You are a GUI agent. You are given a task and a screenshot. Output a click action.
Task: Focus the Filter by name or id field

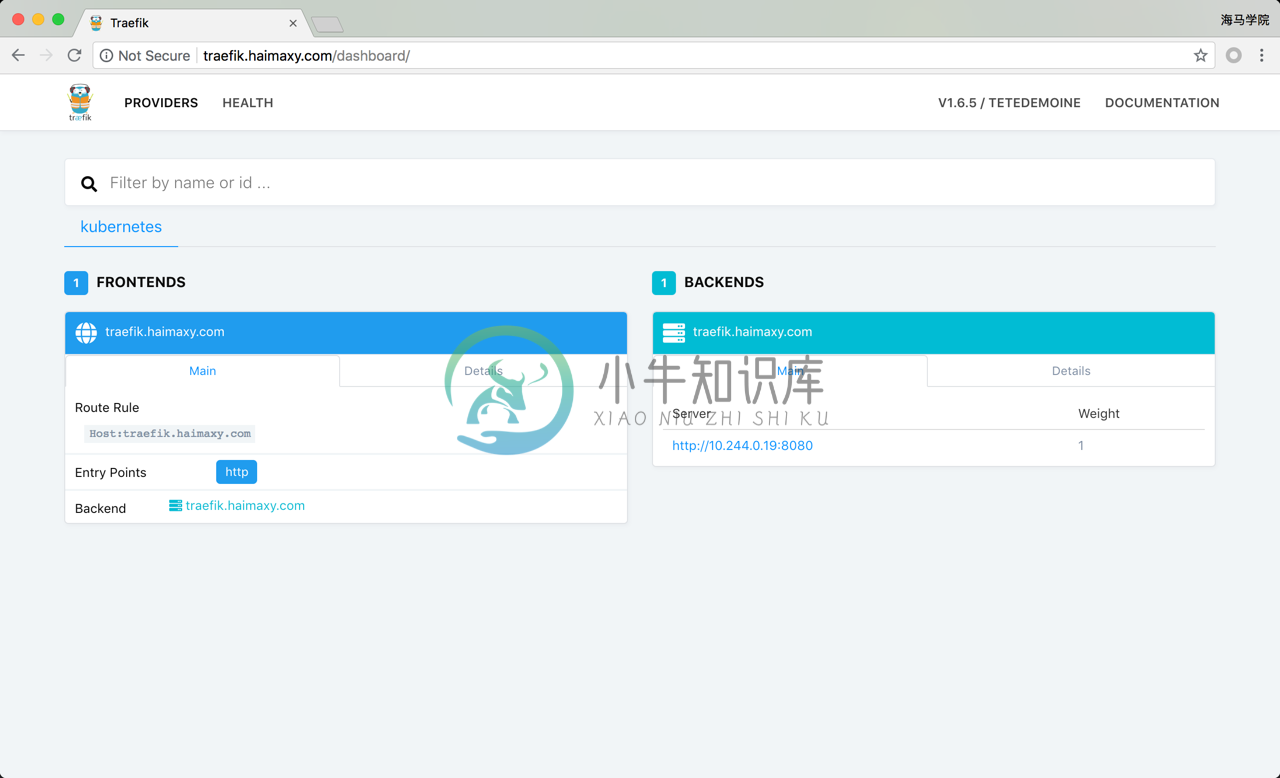[x=640, y=182]
